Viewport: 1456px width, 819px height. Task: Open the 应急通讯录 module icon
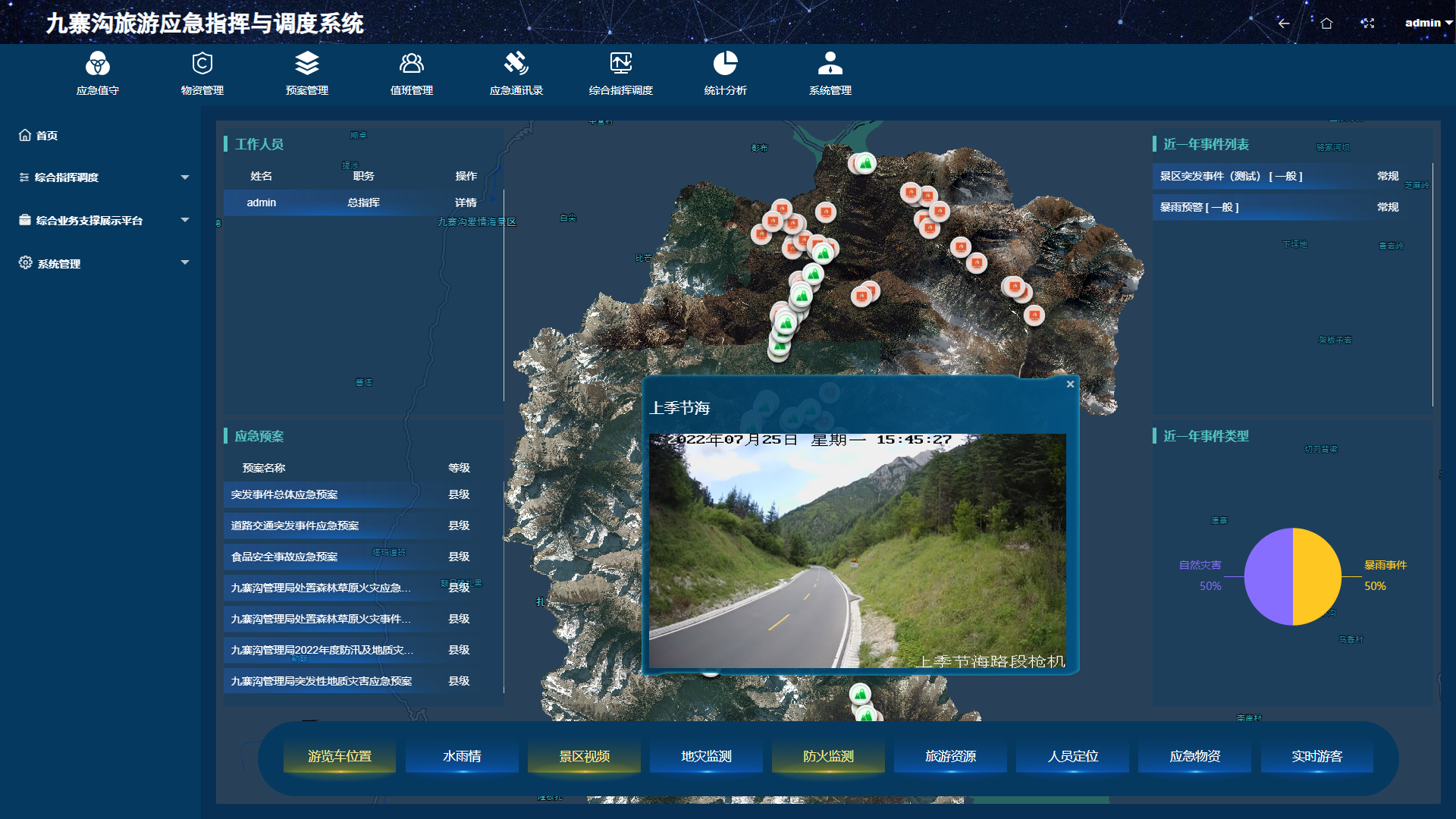coord(516,64)
